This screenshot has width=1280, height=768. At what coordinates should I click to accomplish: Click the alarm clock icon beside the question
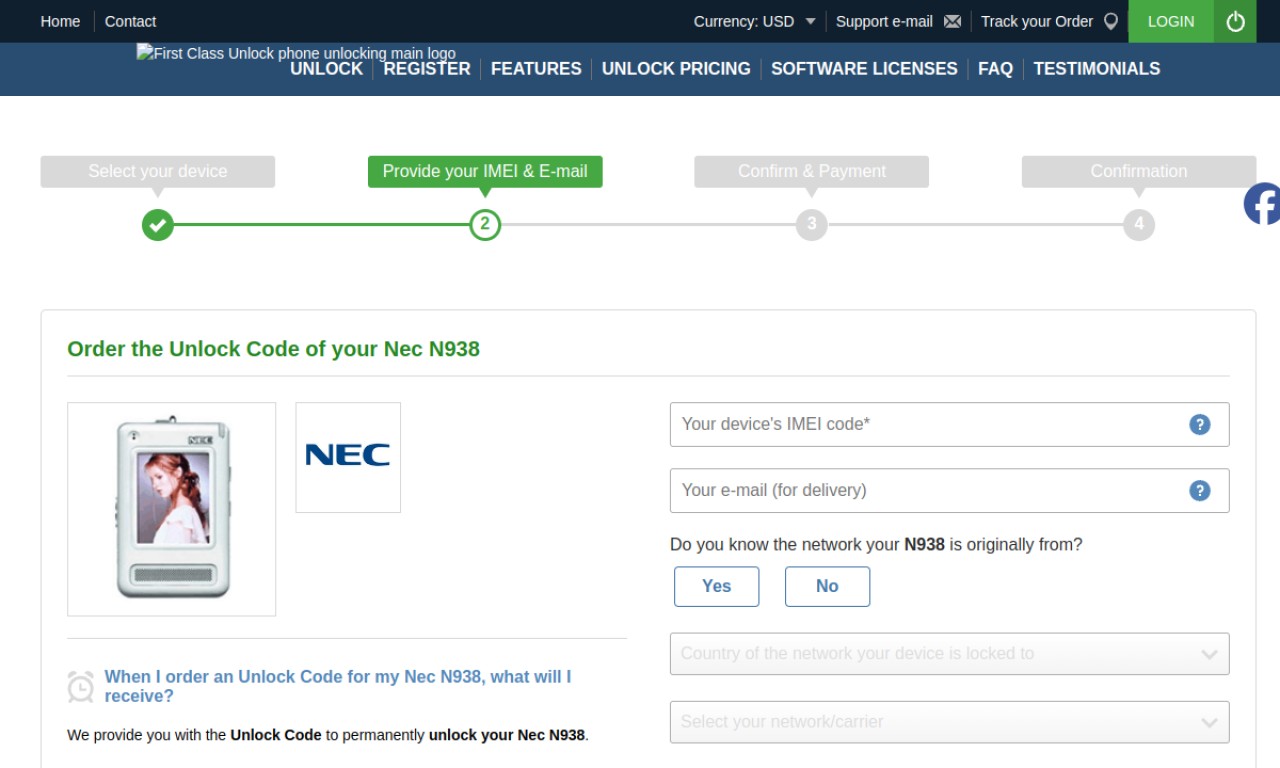tap(80, 686)
